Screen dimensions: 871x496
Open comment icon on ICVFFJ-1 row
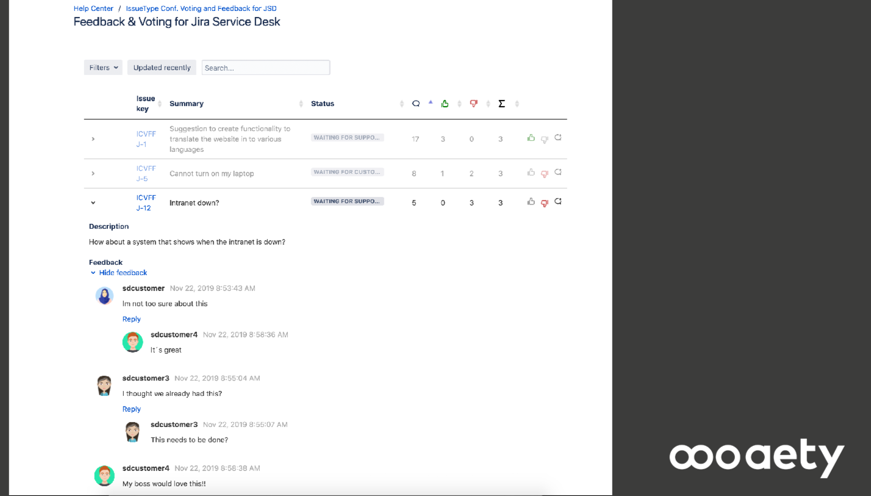point(558,137)
